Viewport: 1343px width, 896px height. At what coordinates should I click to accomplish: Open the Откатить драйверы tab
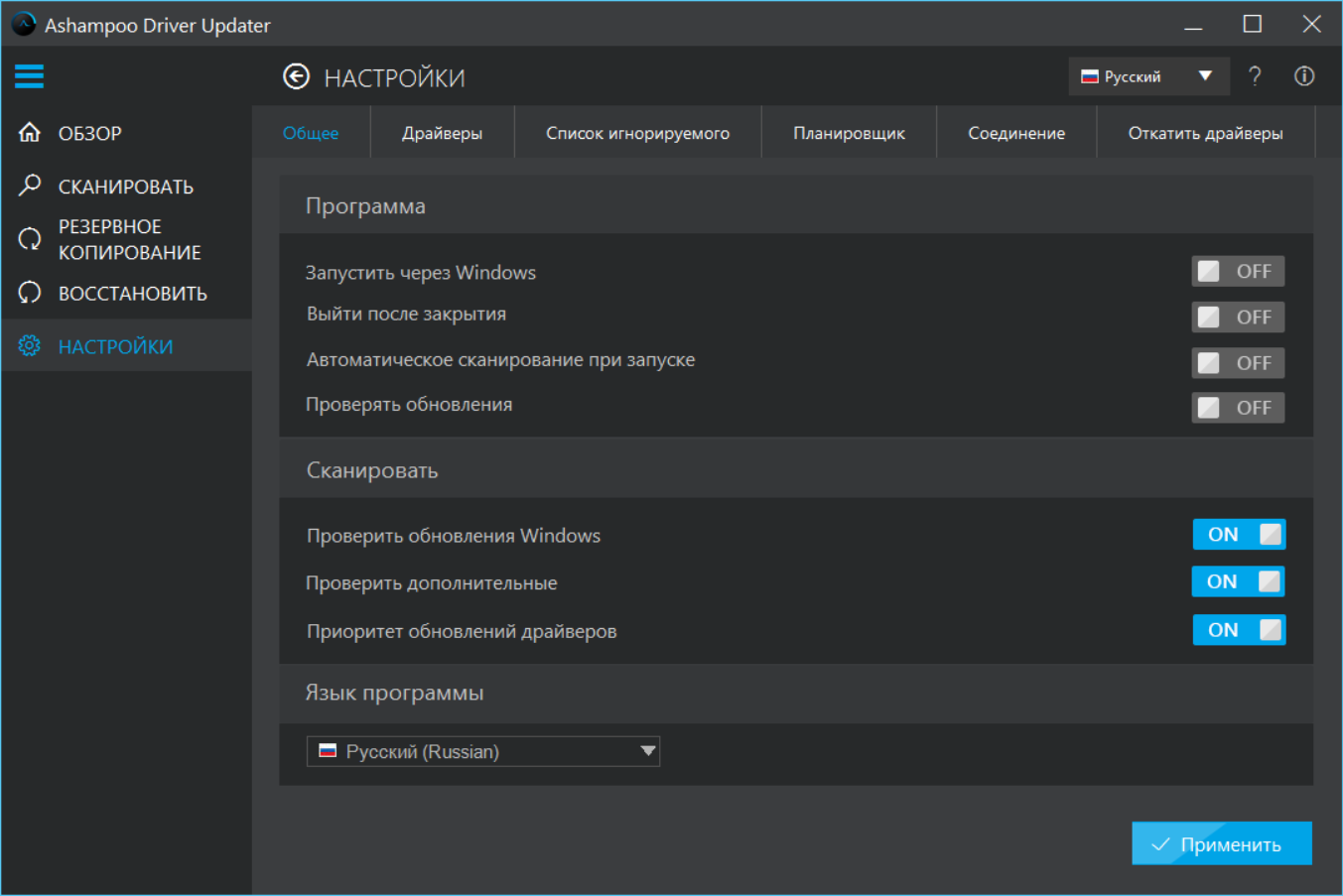(x=1205, y=133)
